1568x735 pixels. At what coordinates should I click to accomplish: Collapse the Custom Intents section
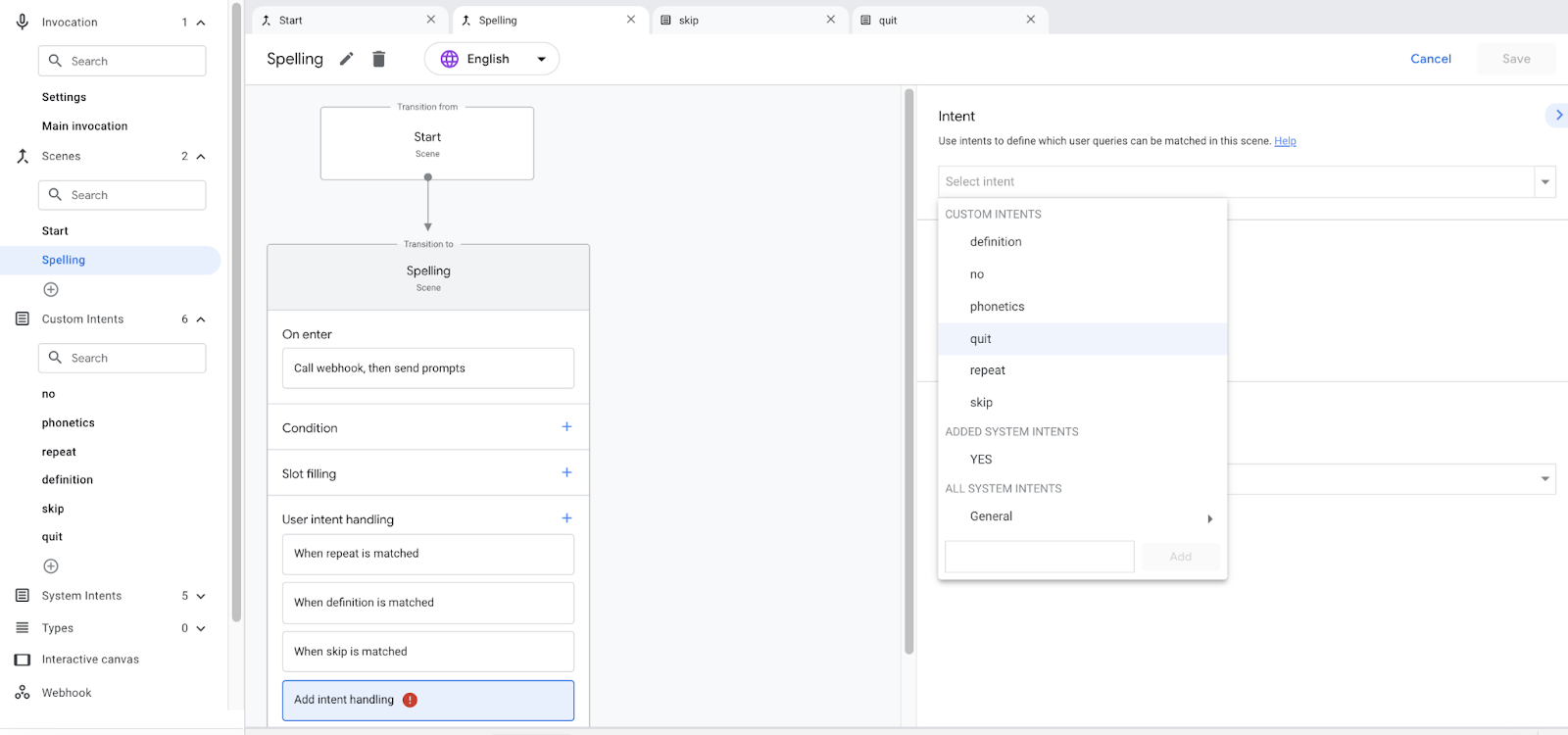click(201, 319)
